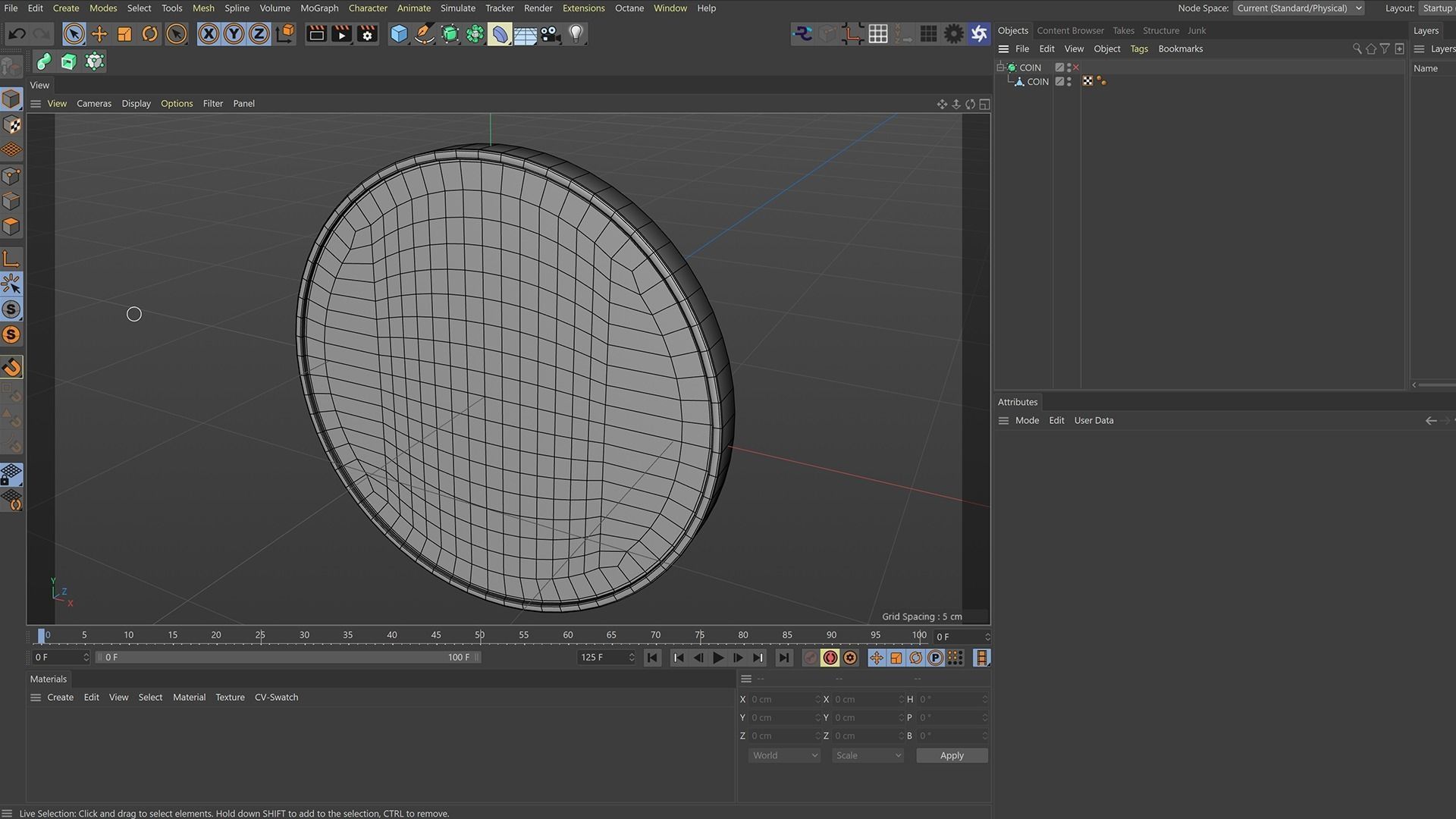Open the World coordinate system dropdown

click(784, 756)
